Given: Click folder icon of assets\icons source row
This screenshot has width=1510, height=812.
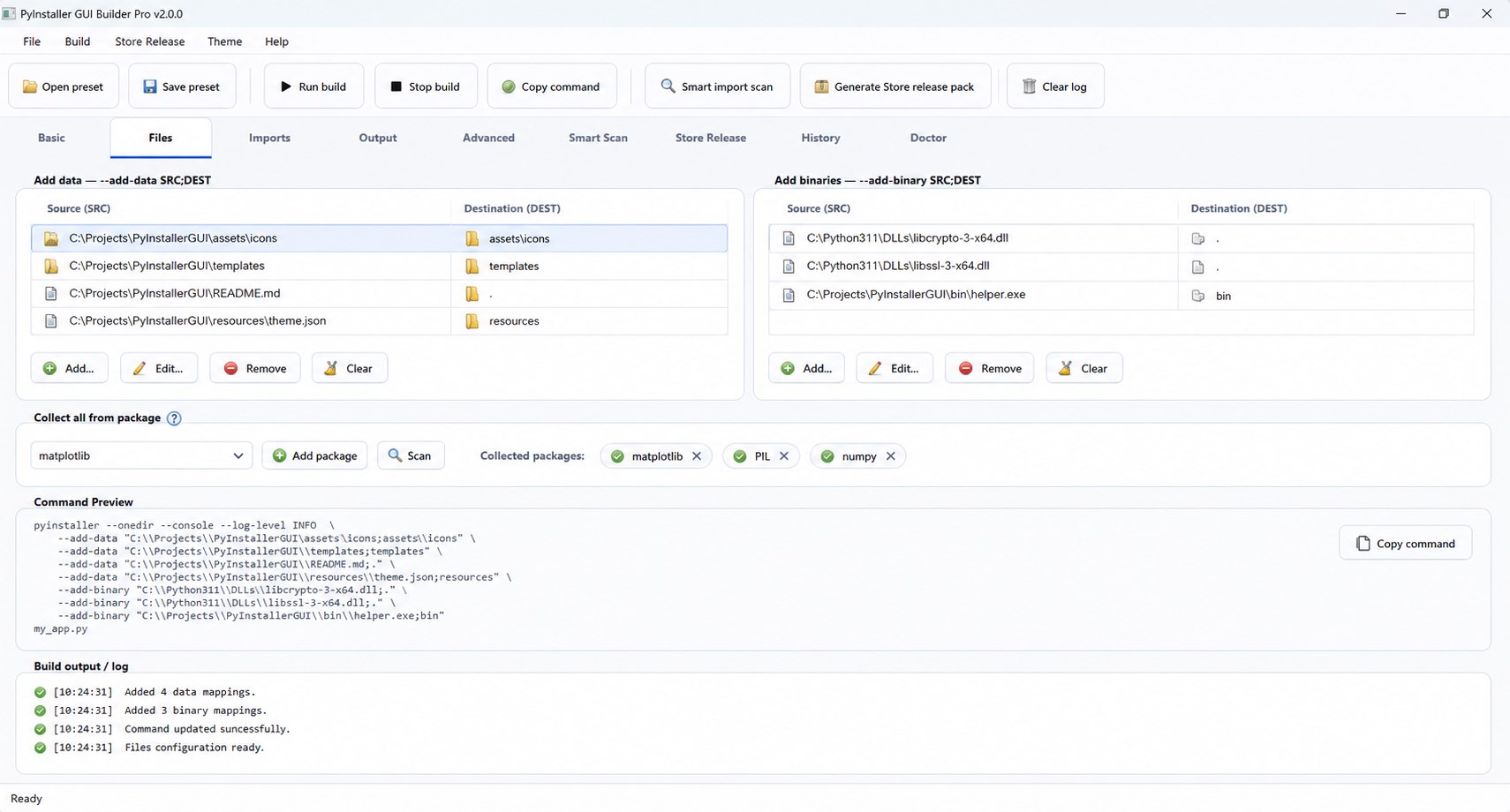Looking at the screenshot, I should pos(51,238).
